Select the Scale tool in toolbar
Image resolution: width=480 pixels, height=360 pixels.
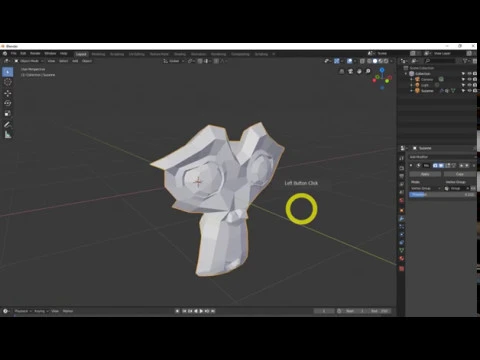[8, 114]
